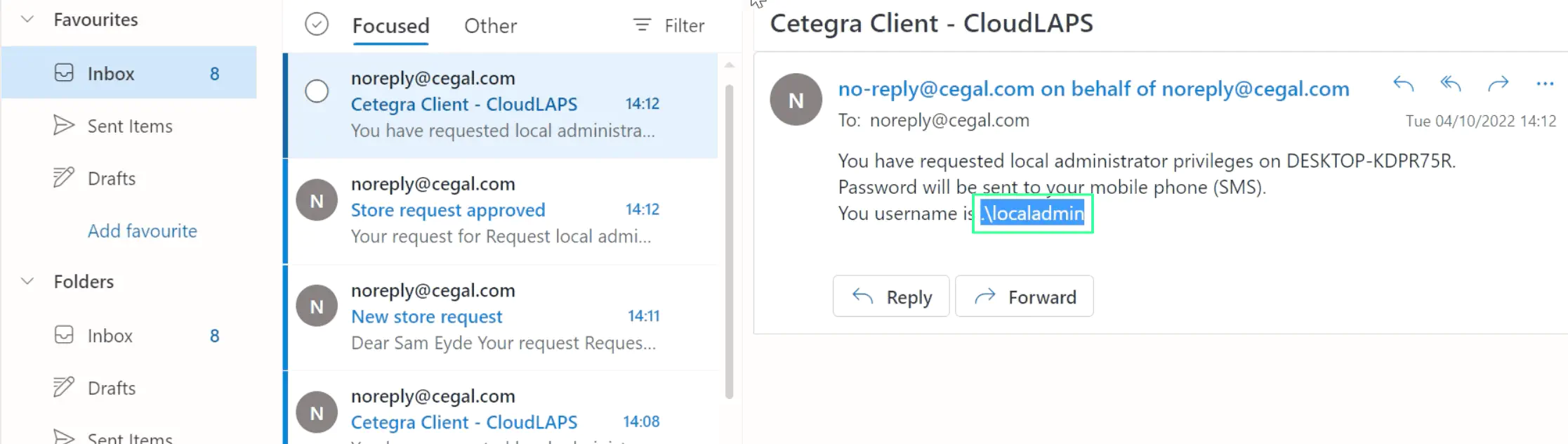Open more actions ellipsis menu in message header

point(1545,84)
